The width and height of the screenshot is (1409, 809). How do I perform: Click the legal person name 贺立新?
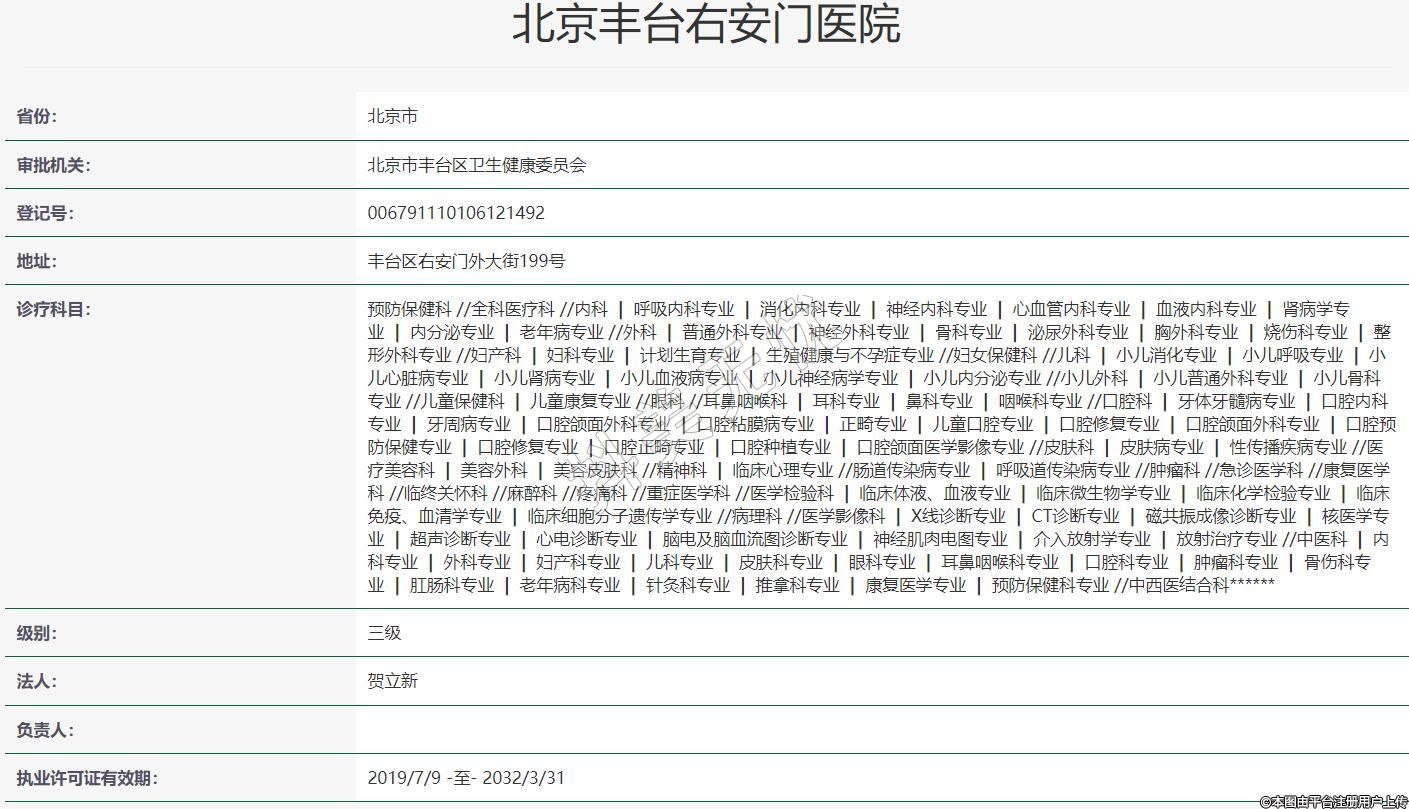pyautogui.click(x=392, y=681)
